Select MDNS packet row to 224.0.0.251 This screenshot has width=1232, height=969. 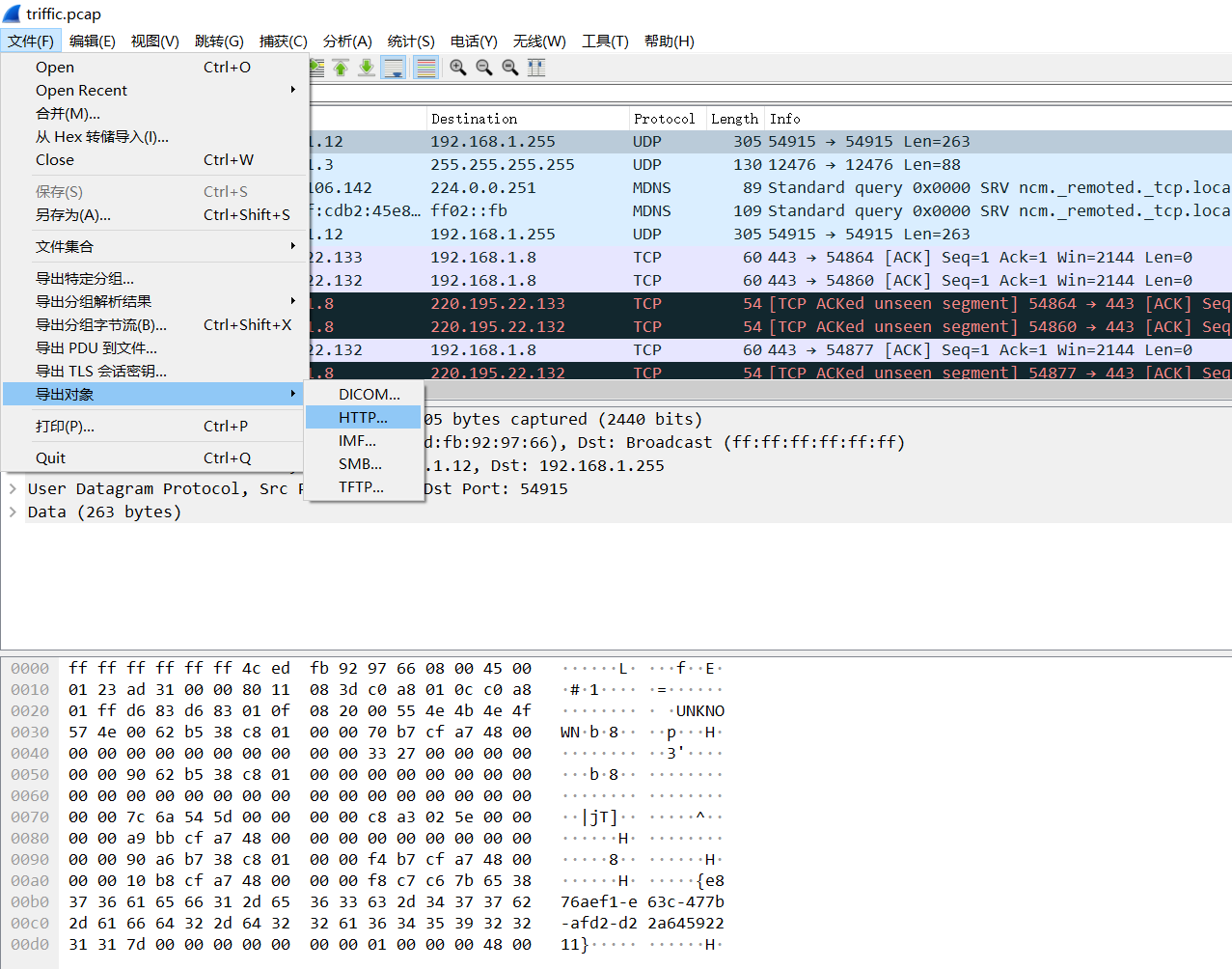click(x=770, y=188)
